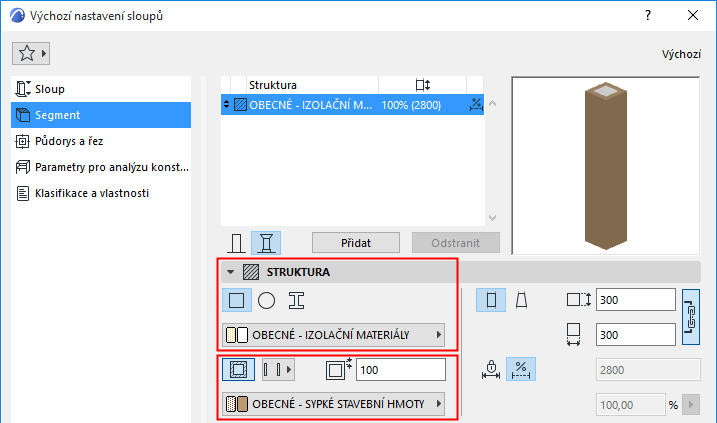Choose circular cross-section shape
Screen dimensions: 717x423
[x=266, y=300]
